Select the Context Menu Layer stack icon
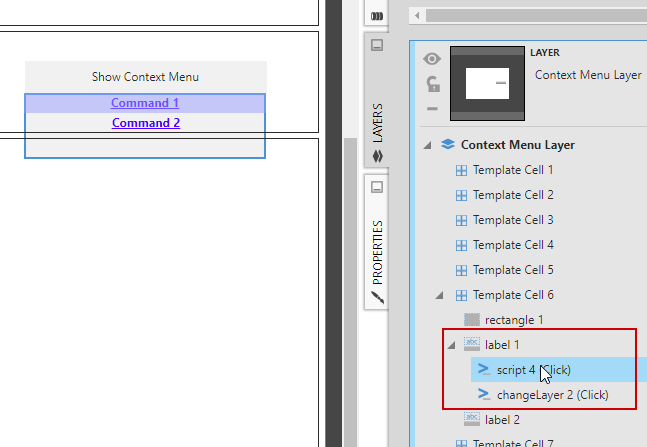647x447 pixels. pyautogui.click(x=448, y=144)
